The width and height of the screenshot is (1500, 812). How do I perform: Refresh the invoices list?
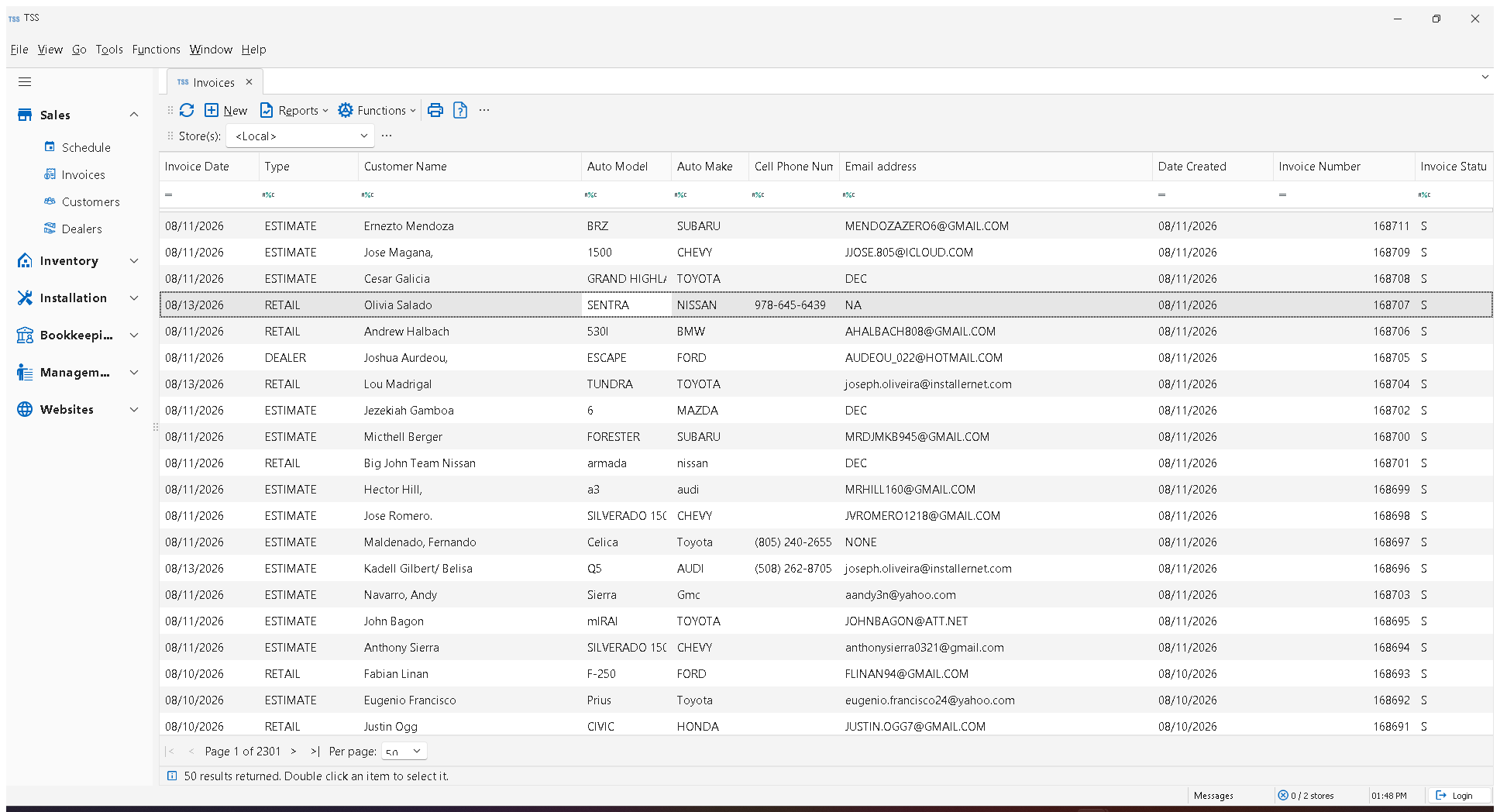click(187, 110)
